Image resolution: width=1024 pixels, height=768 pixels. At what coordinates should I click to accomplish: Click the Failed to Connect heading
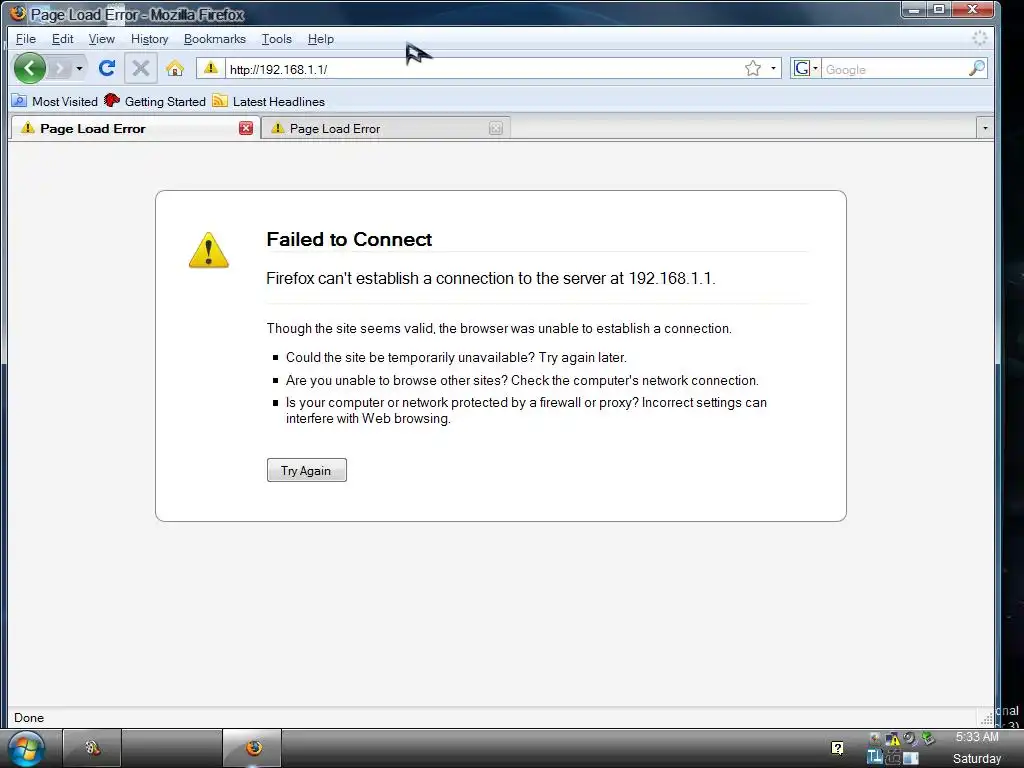pyautogui.click(x=349, y=240)
